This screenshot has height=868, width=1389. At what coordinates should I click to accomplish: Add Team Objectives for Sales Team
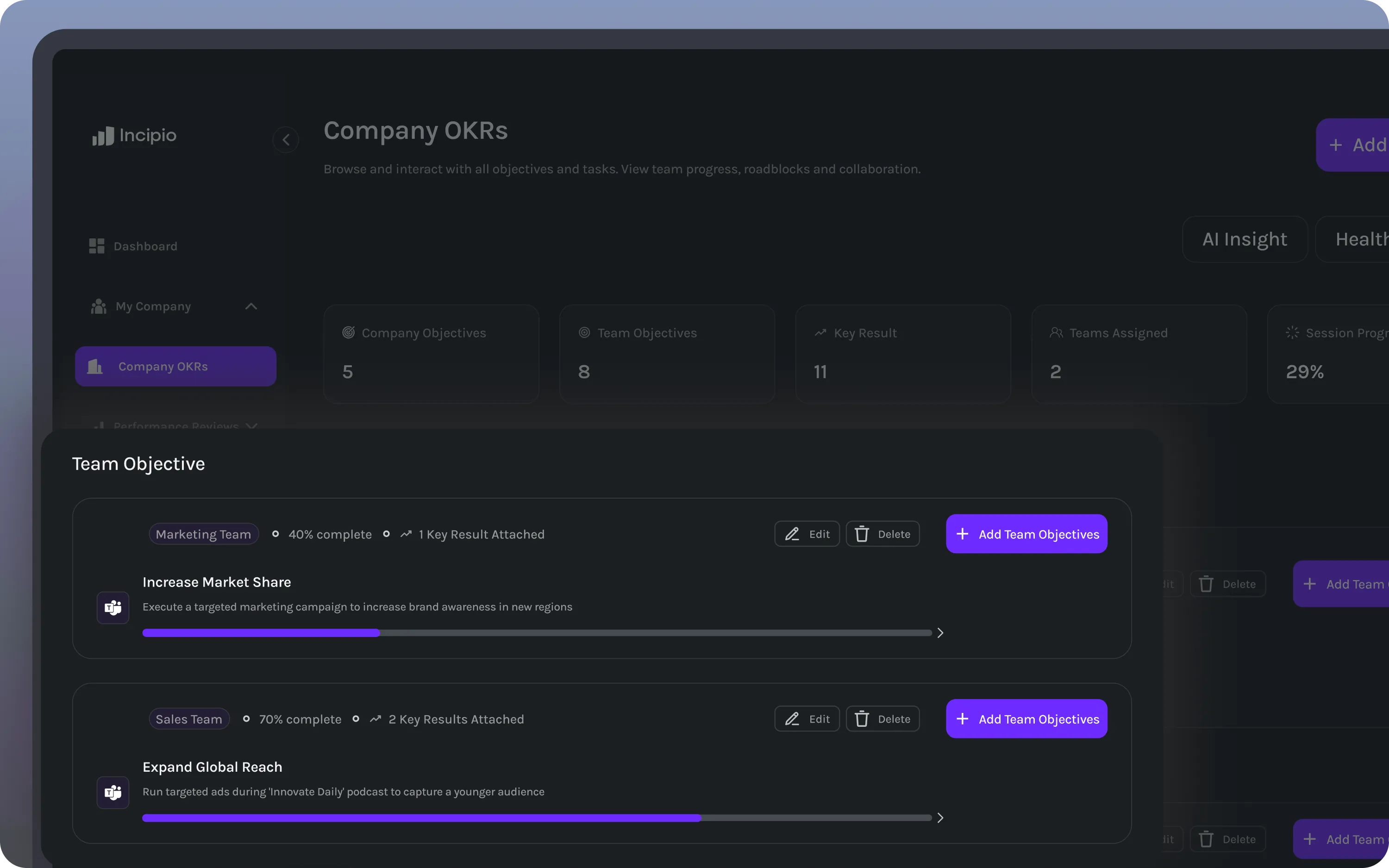click(x=1026, y=719)
